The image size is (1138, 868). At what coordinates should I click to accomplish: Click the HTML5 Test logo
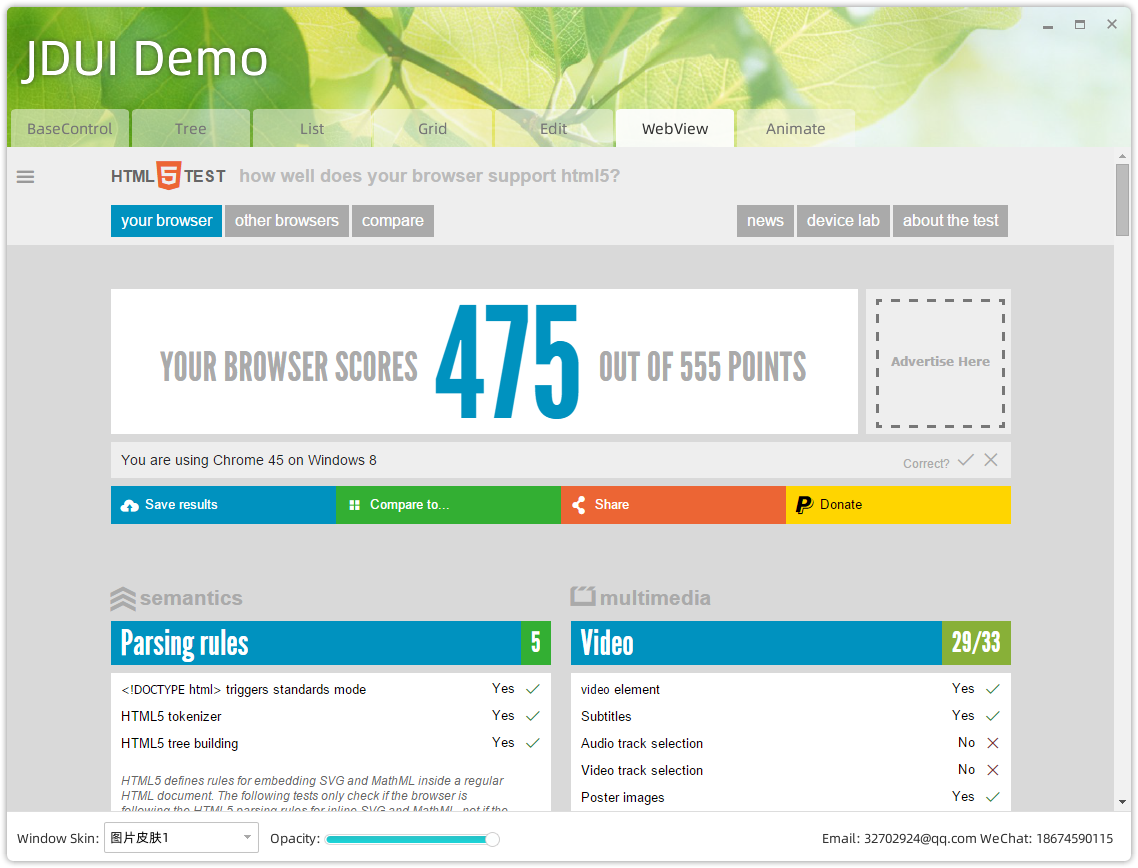(x=168, y=176)
